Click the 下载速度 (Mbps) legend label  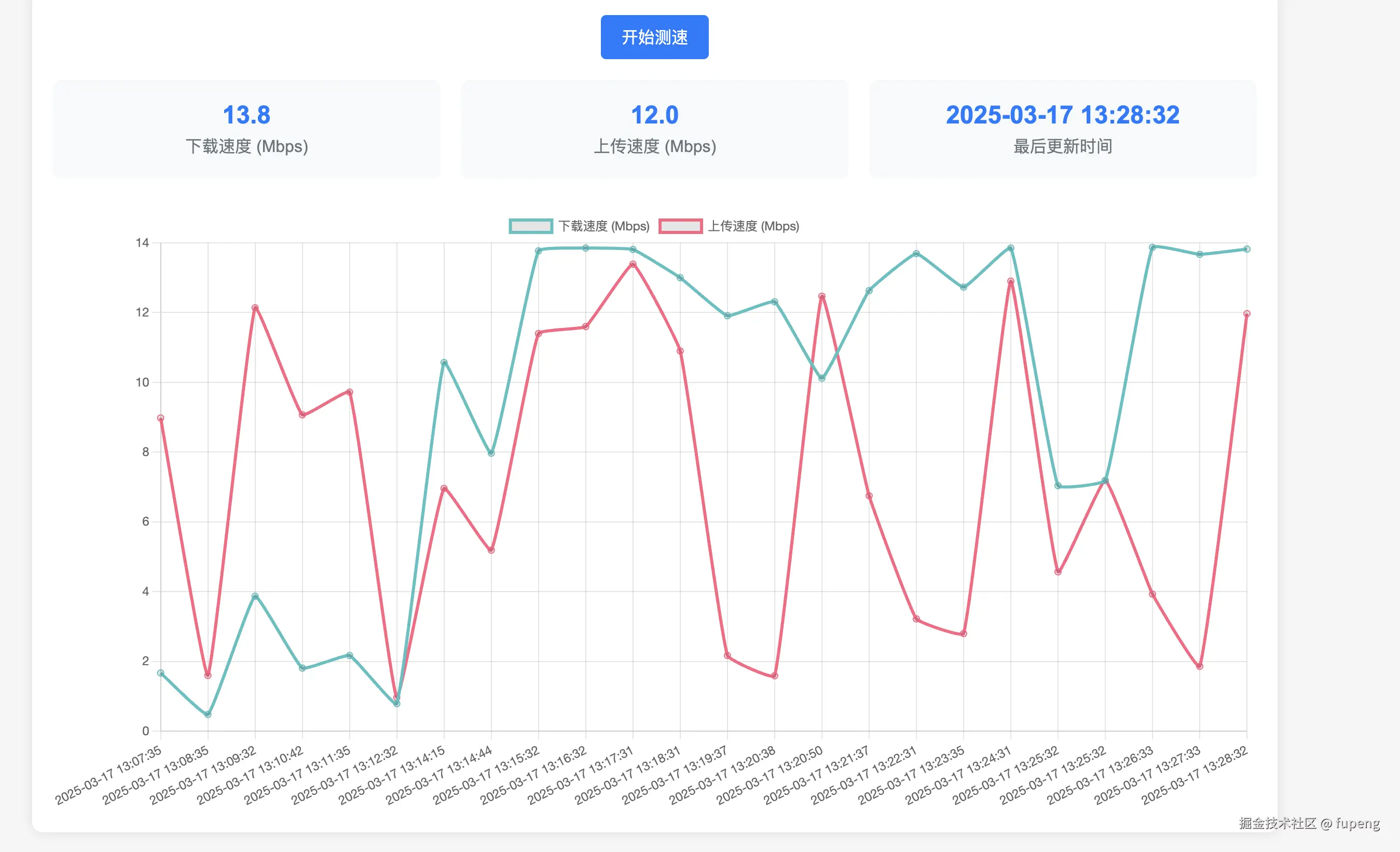point(603,226)
